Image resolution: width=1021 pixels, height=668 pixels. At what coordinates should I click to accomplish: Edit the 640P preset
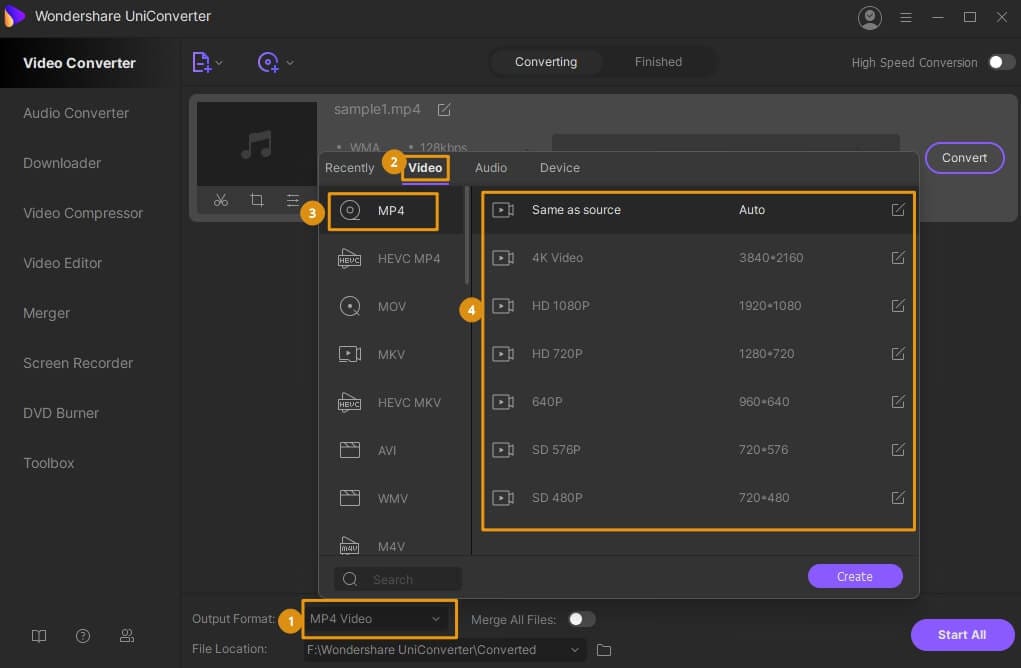point(898,402)
